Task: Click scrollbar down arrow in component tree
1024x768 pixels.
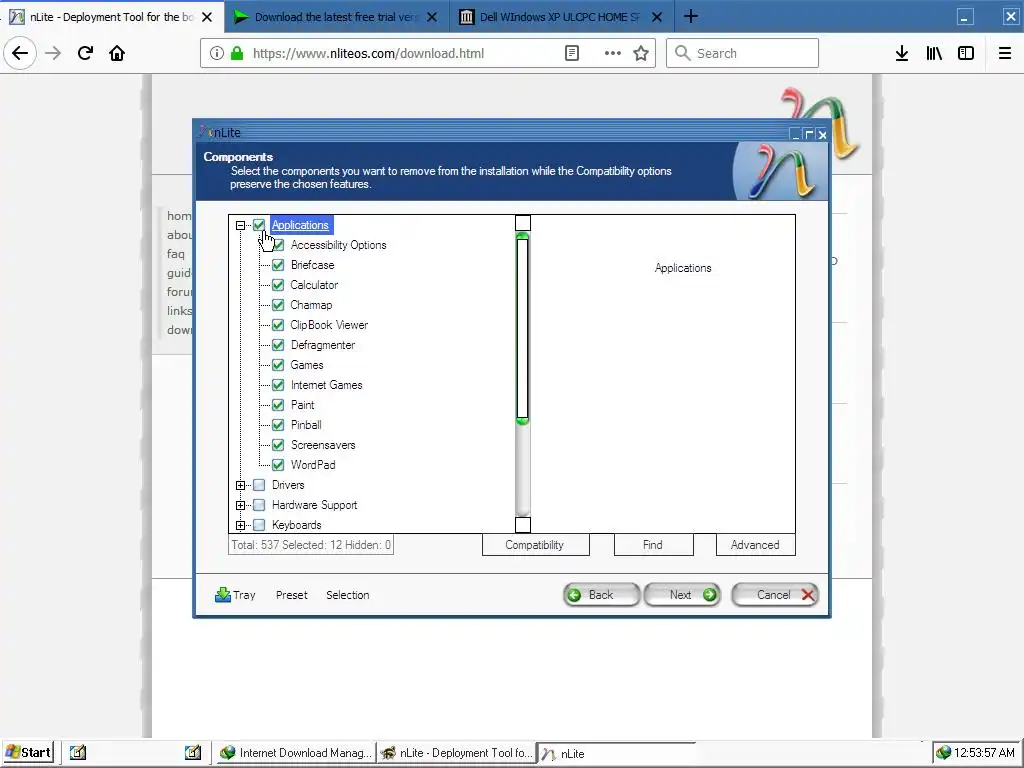Action: pos(522,524)
